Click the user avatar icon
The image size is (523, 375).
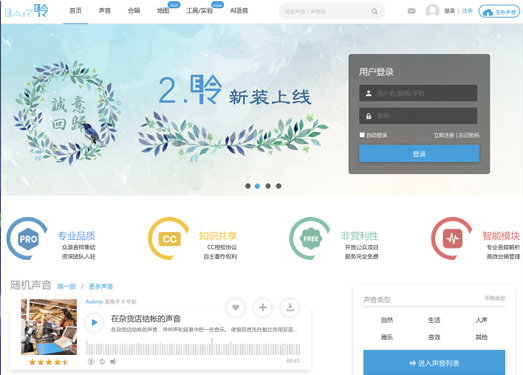pos(432,11)
